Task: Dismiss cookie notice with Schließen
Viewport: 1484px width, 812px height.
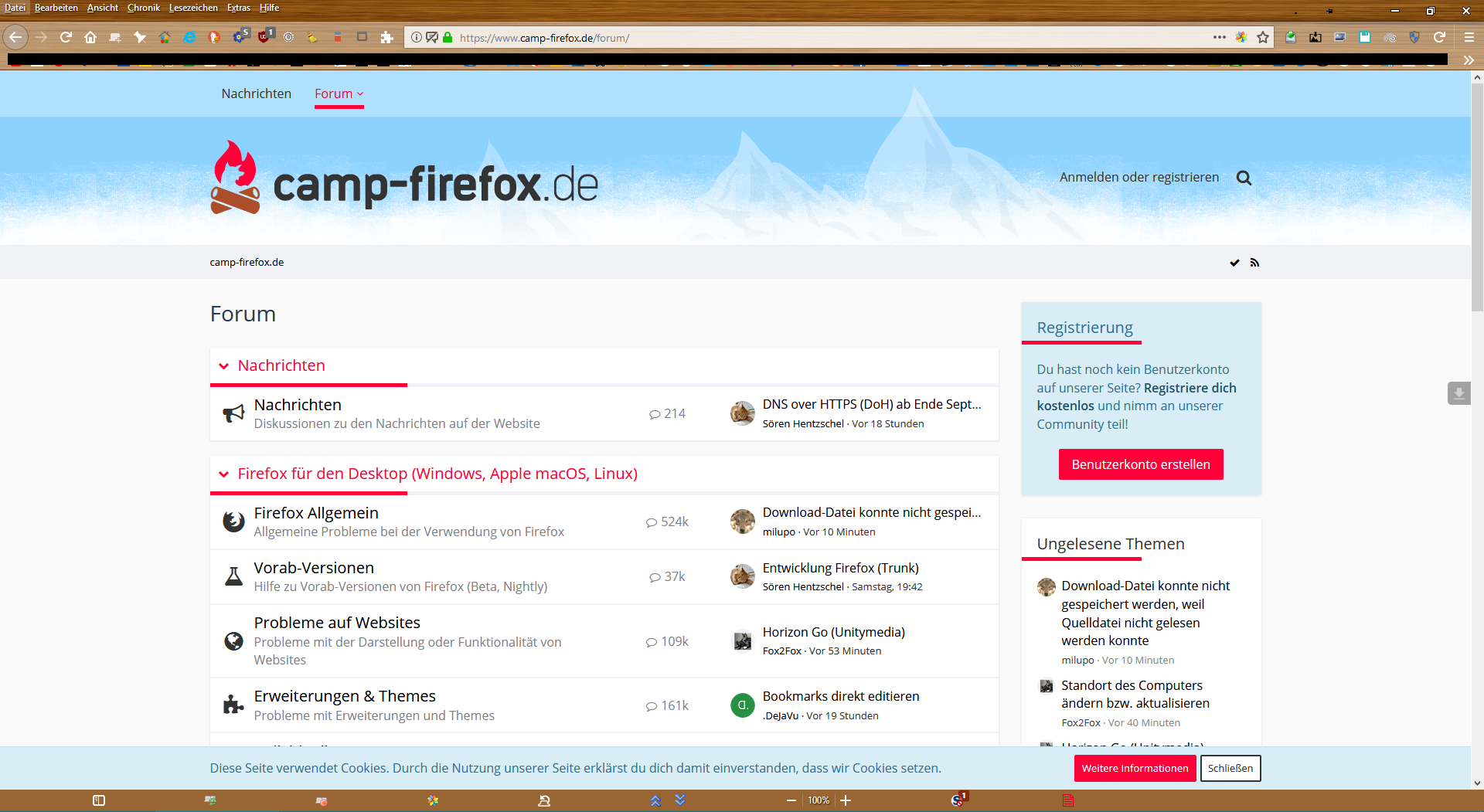Action: pyautogui.click(x=1230, y=768)
